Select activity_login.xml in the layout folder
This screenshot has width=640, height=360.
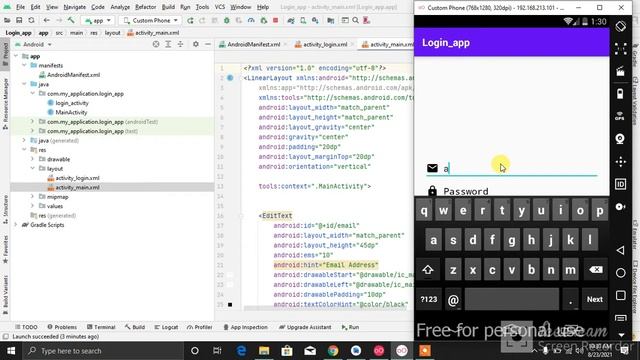77,178
